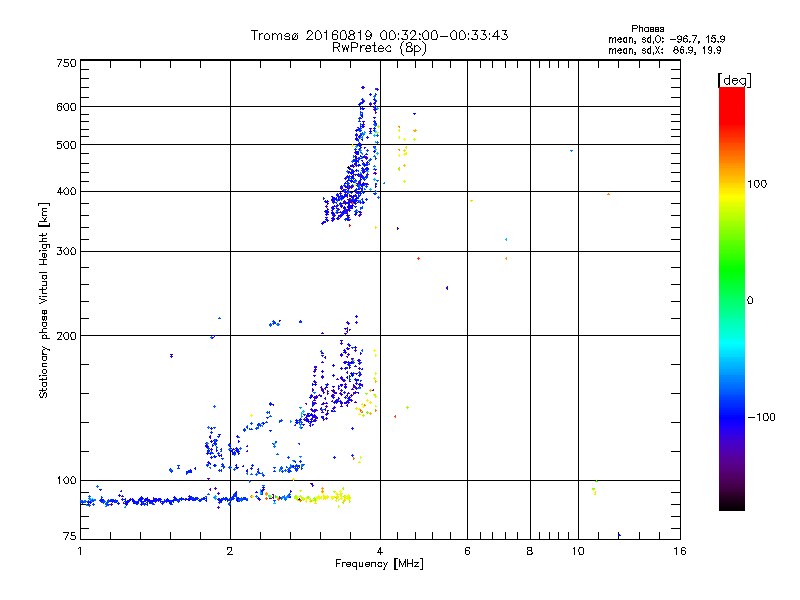
Task: Click the '0' label on colorbar
Action: 750,301
